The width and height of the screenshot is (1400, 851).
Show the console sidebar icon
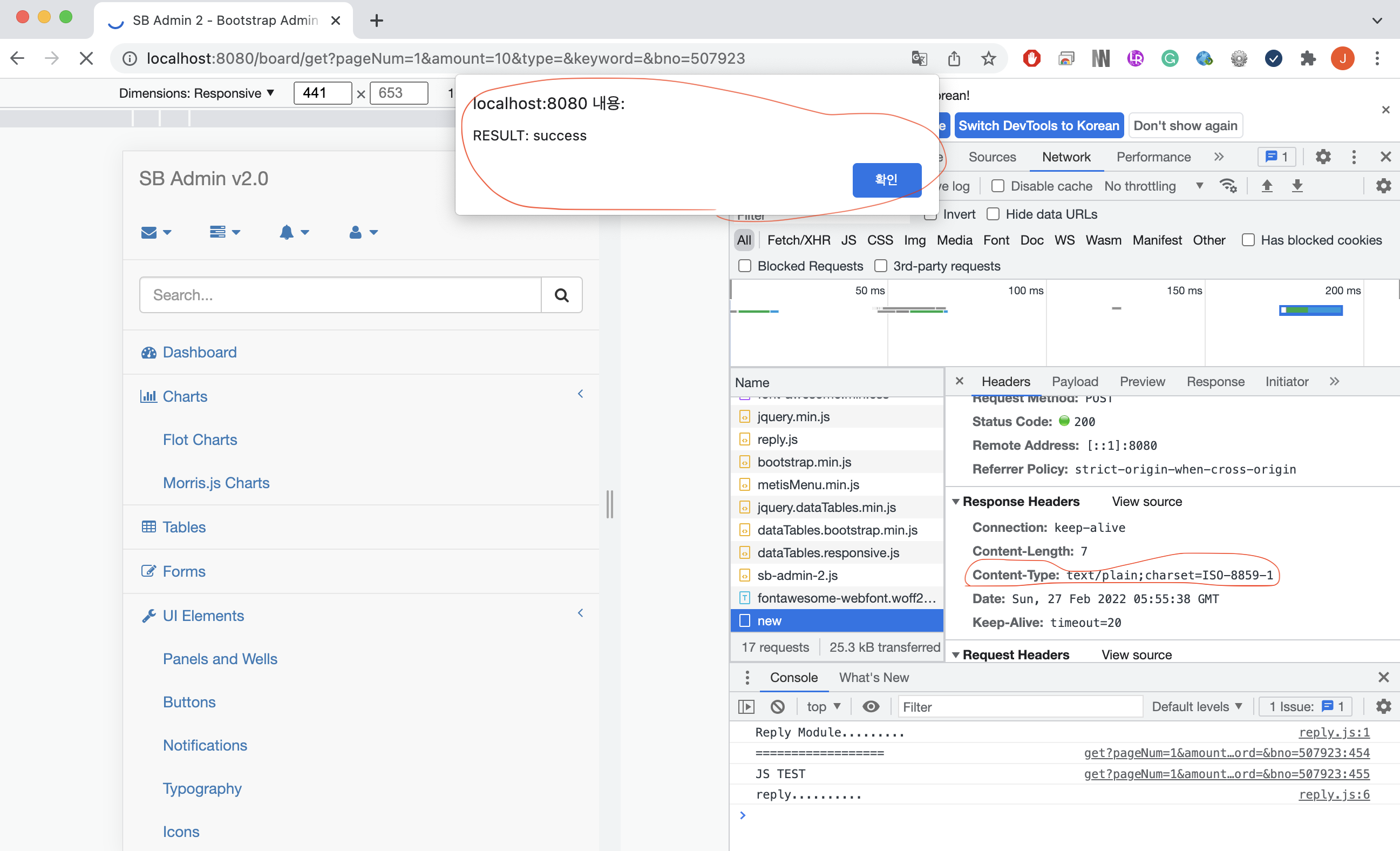point(745,707)
